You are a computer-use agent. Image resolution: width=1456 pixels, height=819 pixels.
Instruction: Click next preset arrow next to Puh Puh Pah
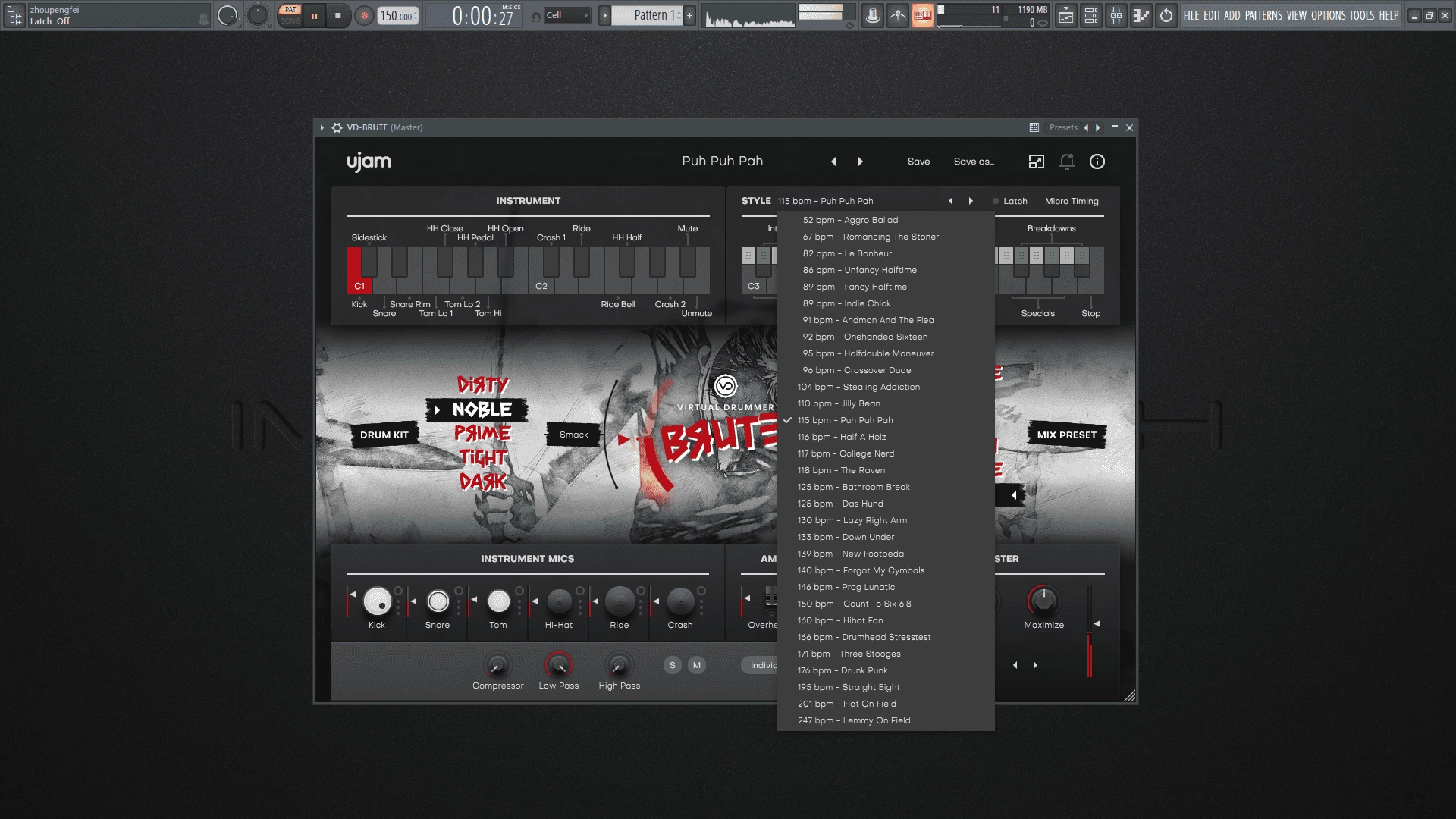point(860,162)
